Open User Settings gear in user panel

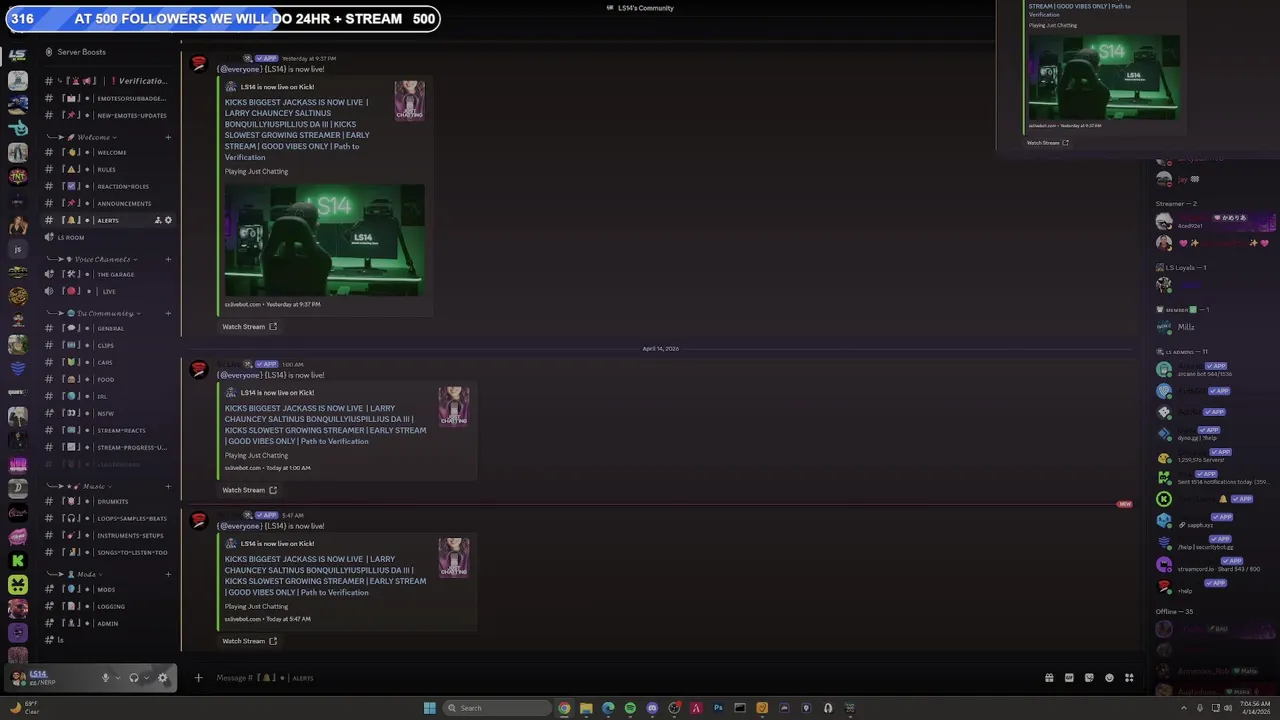pos(163,678)
